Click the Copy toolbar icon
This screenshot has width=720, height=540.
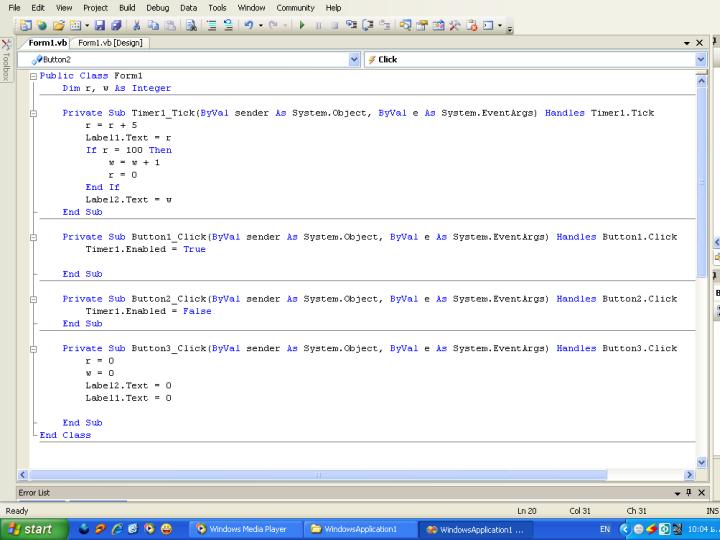153,25
